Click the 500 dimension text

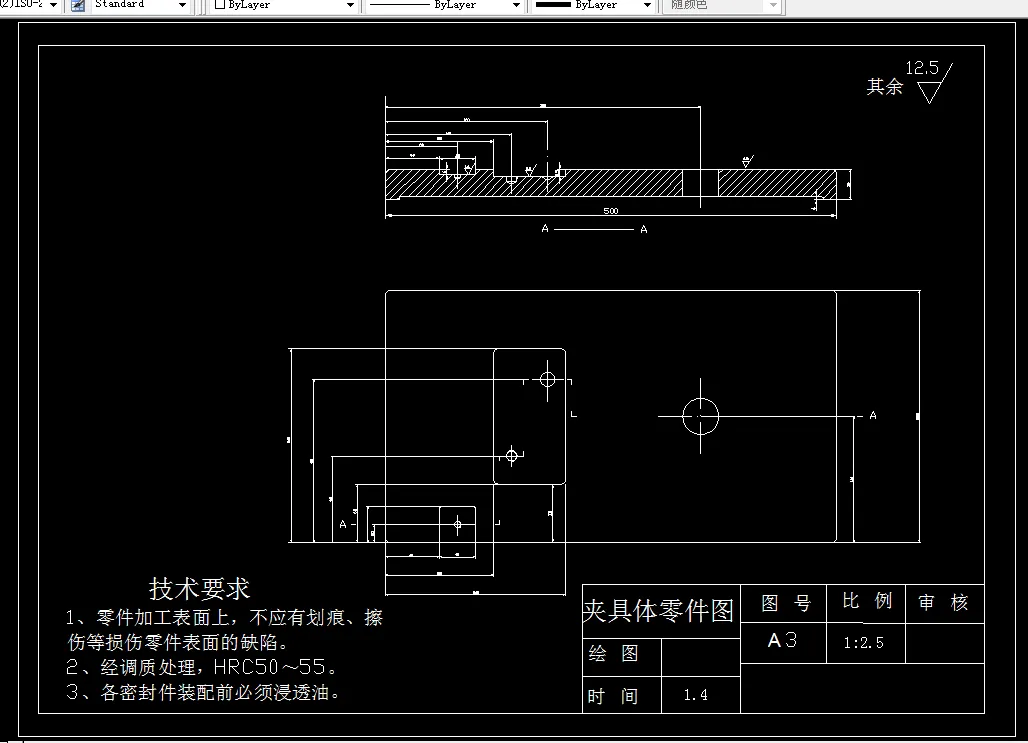click(x=611, y=209)
